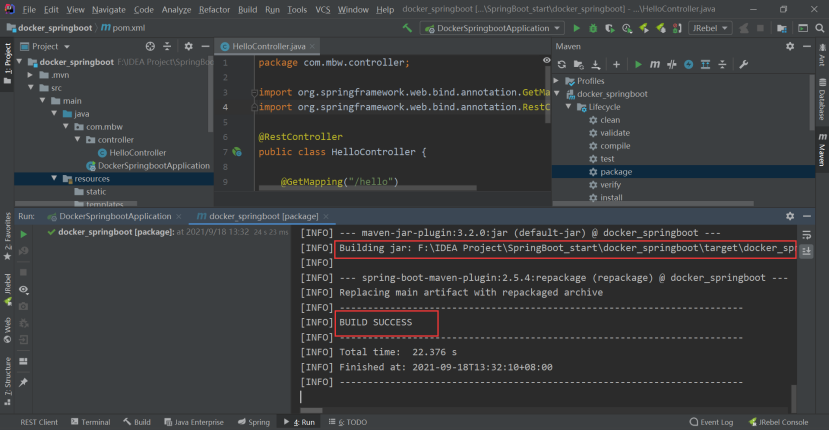Click Generate Sources and Update Folders icon

tap(579, 65)
